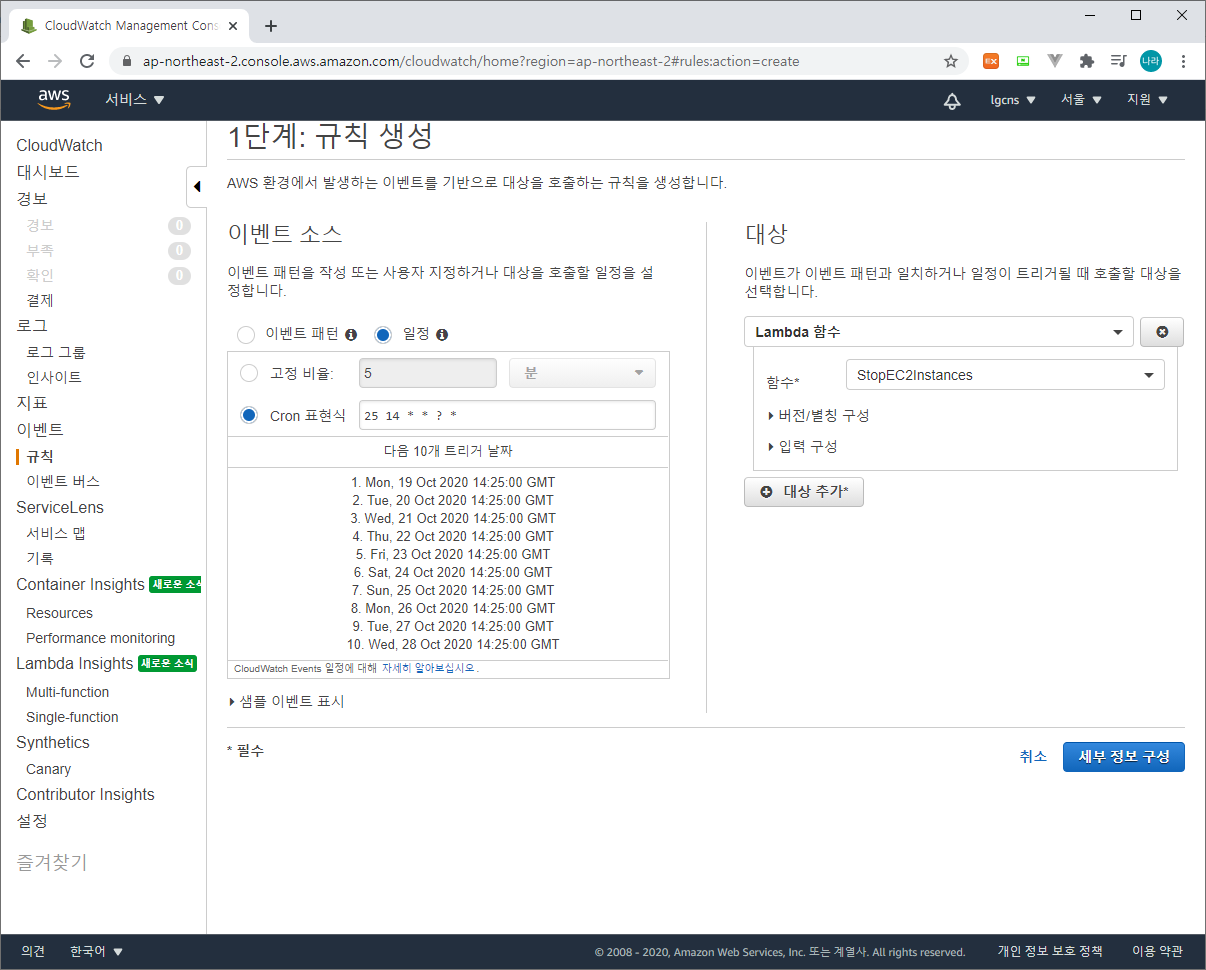This screenshot has height=970, width=1206.
Task: Remove the Lambda target with the X button
Action: click(x=1162, y=332)
